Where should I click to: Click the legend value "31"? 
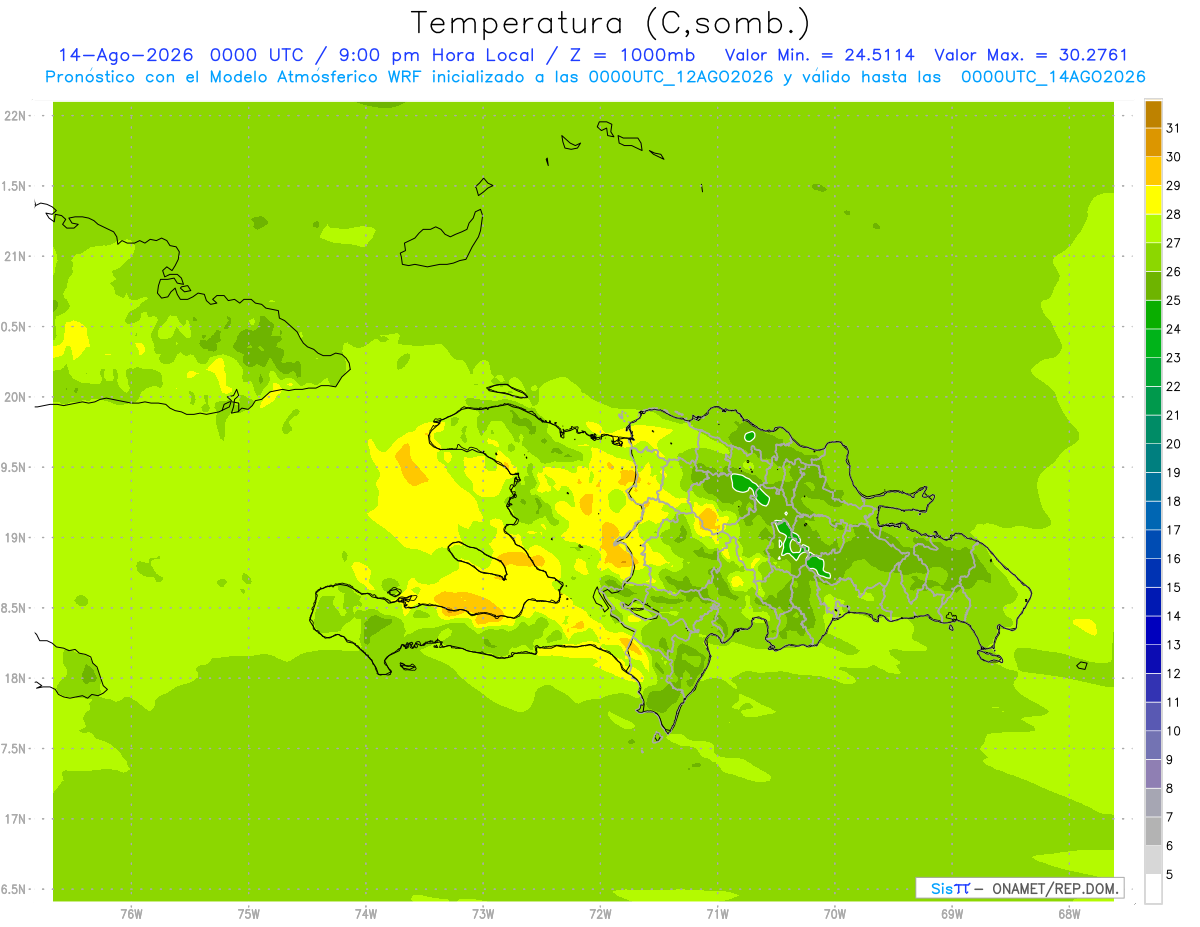[1174, 128]
